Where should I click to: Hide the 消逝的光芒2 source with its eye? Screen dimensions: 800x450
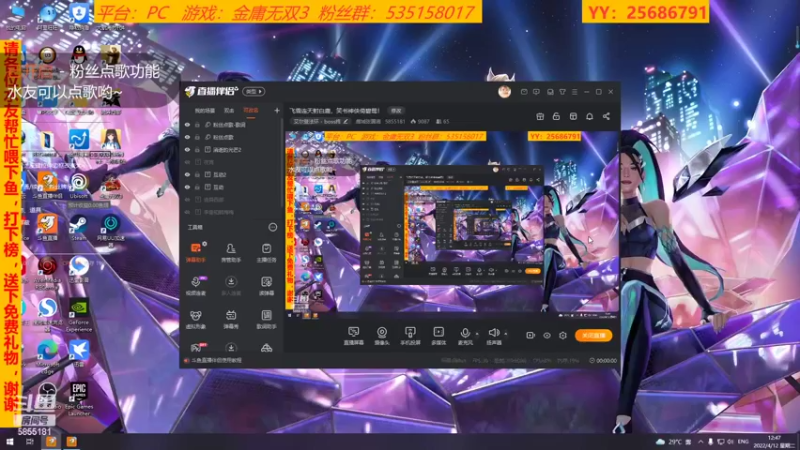click(187, 149)
